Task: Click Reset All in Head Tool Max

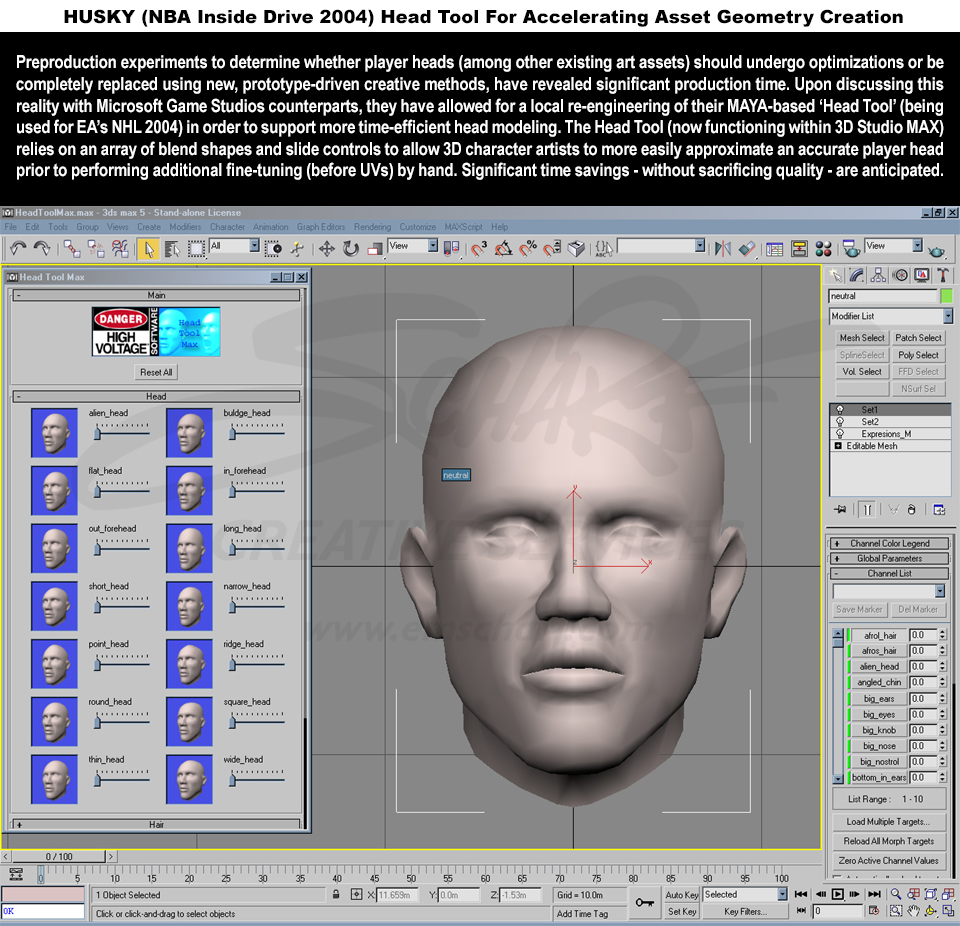Action: tap(156, 372)
